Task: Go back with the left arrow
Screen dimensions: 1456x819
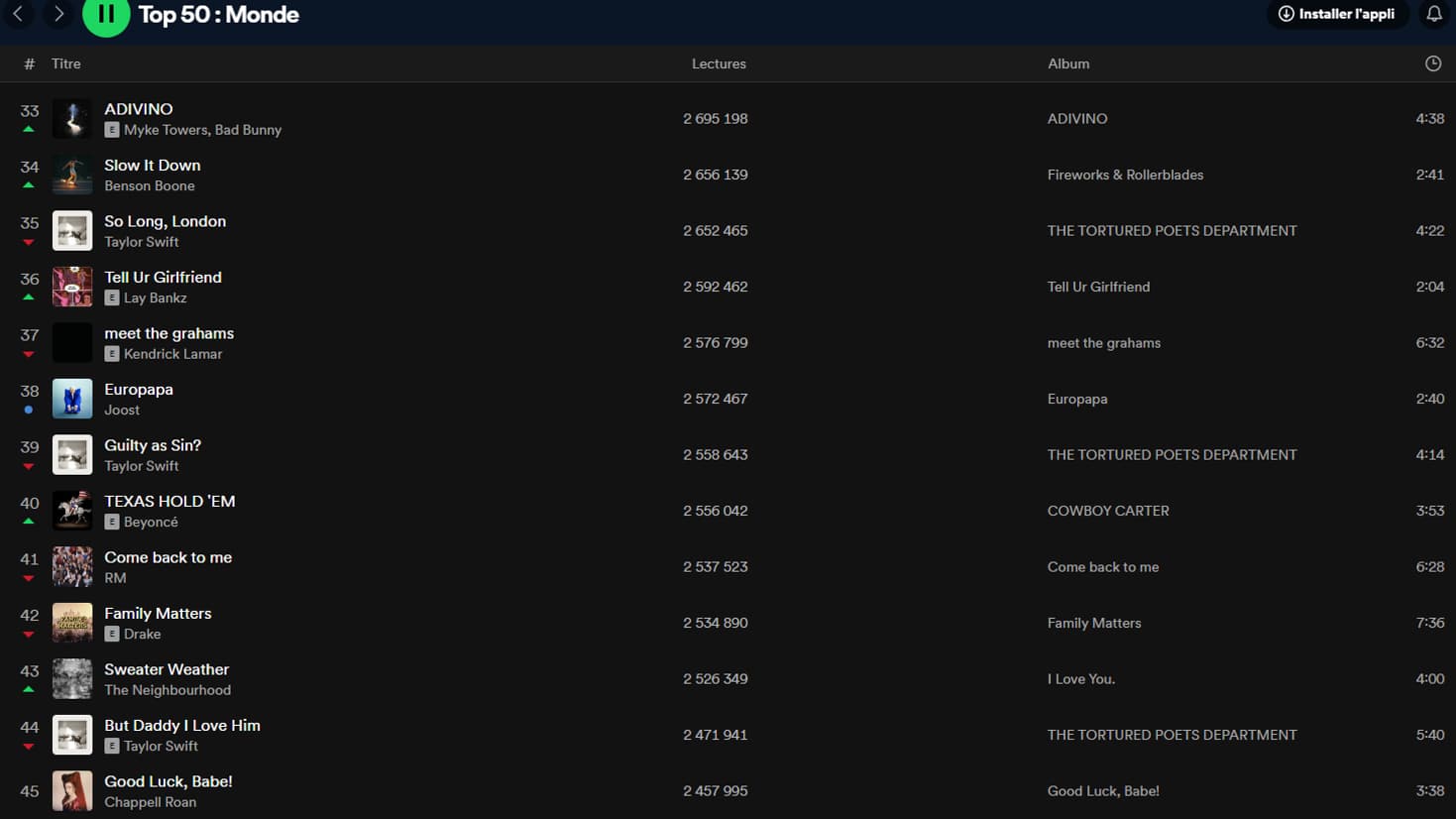Action: pyautogui.click(x=18, y=13)
